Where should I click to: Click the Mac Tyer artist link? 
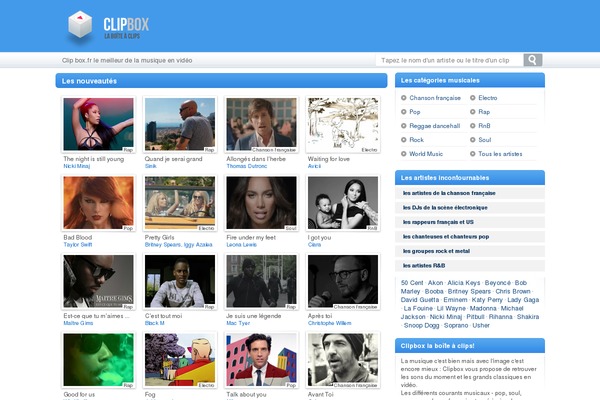238,323
